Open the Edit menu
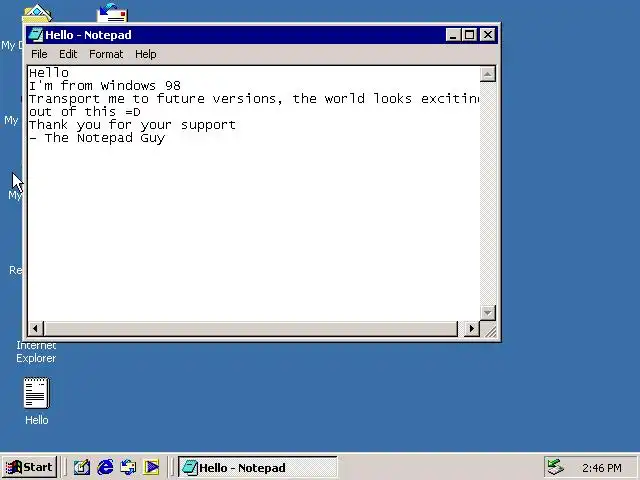The height and width of the screenshot is (480, 640). [68, 54]
